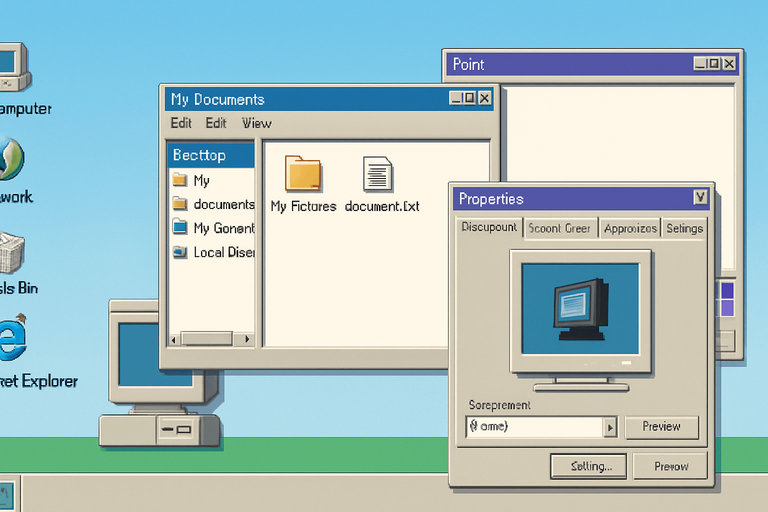Switch to the Settings tab
The image size is (768, 512).
point(684,228)
